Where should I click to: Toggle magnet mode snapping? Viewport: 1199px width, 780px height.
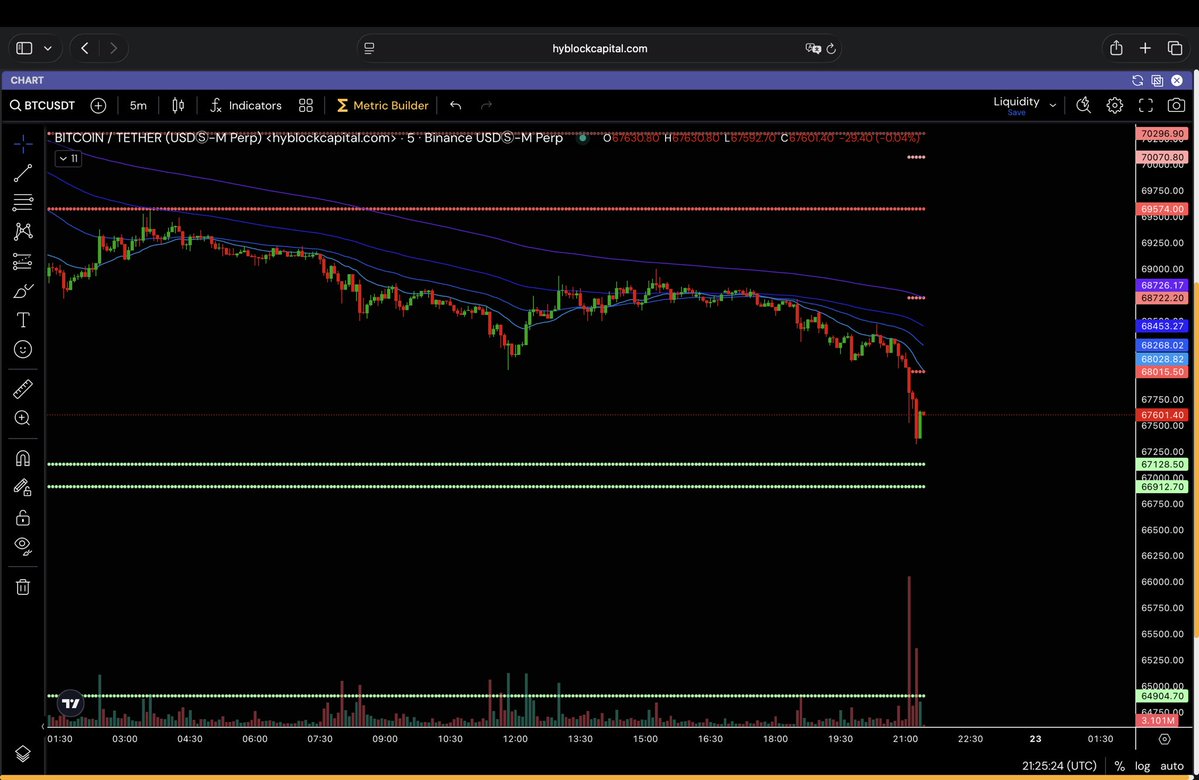(x=23, y=458)
